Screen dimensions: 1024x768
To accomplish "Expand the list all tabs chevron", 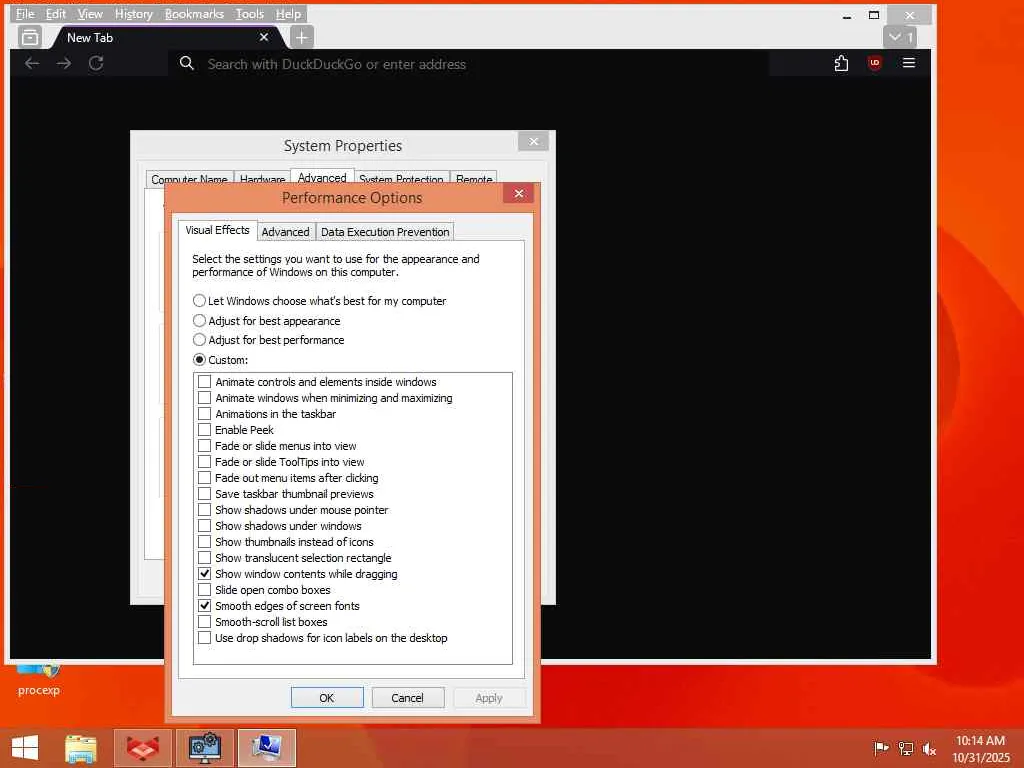I will pos(900,37).
